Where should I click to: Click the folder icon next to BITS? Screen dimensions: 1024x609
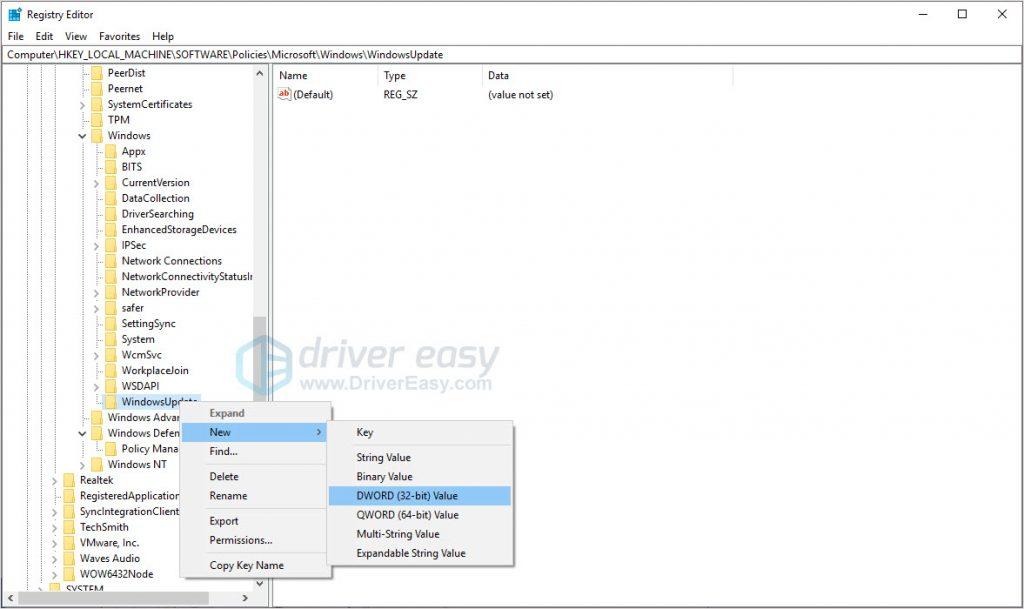(x=113, y=166)
